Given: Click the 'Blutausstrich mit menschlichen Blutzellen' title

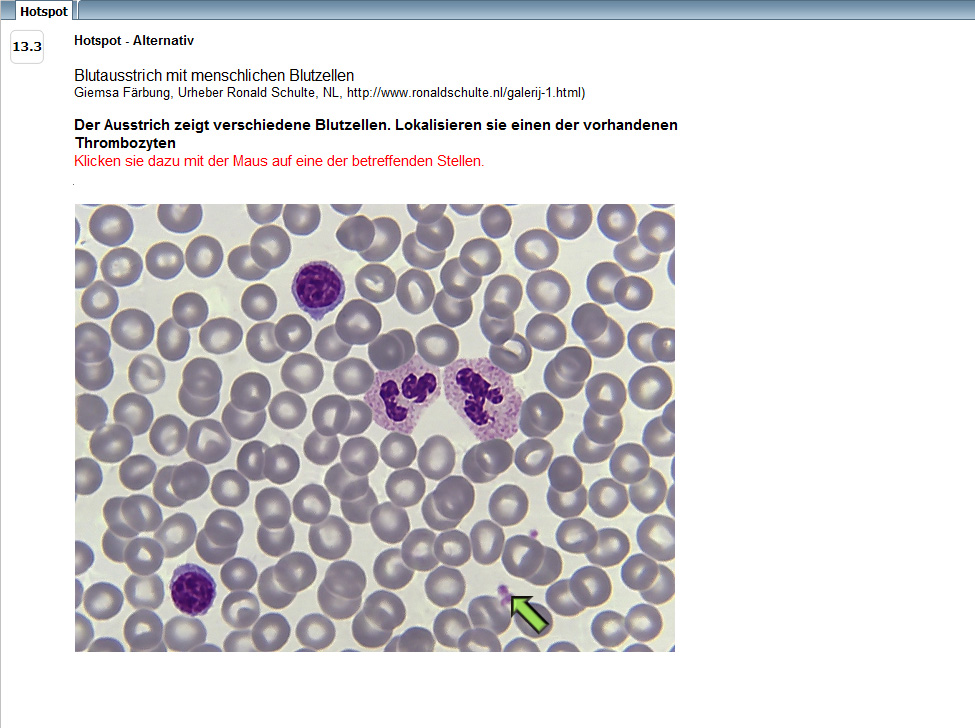Looking at the screenshot, I should pos(214,75).
